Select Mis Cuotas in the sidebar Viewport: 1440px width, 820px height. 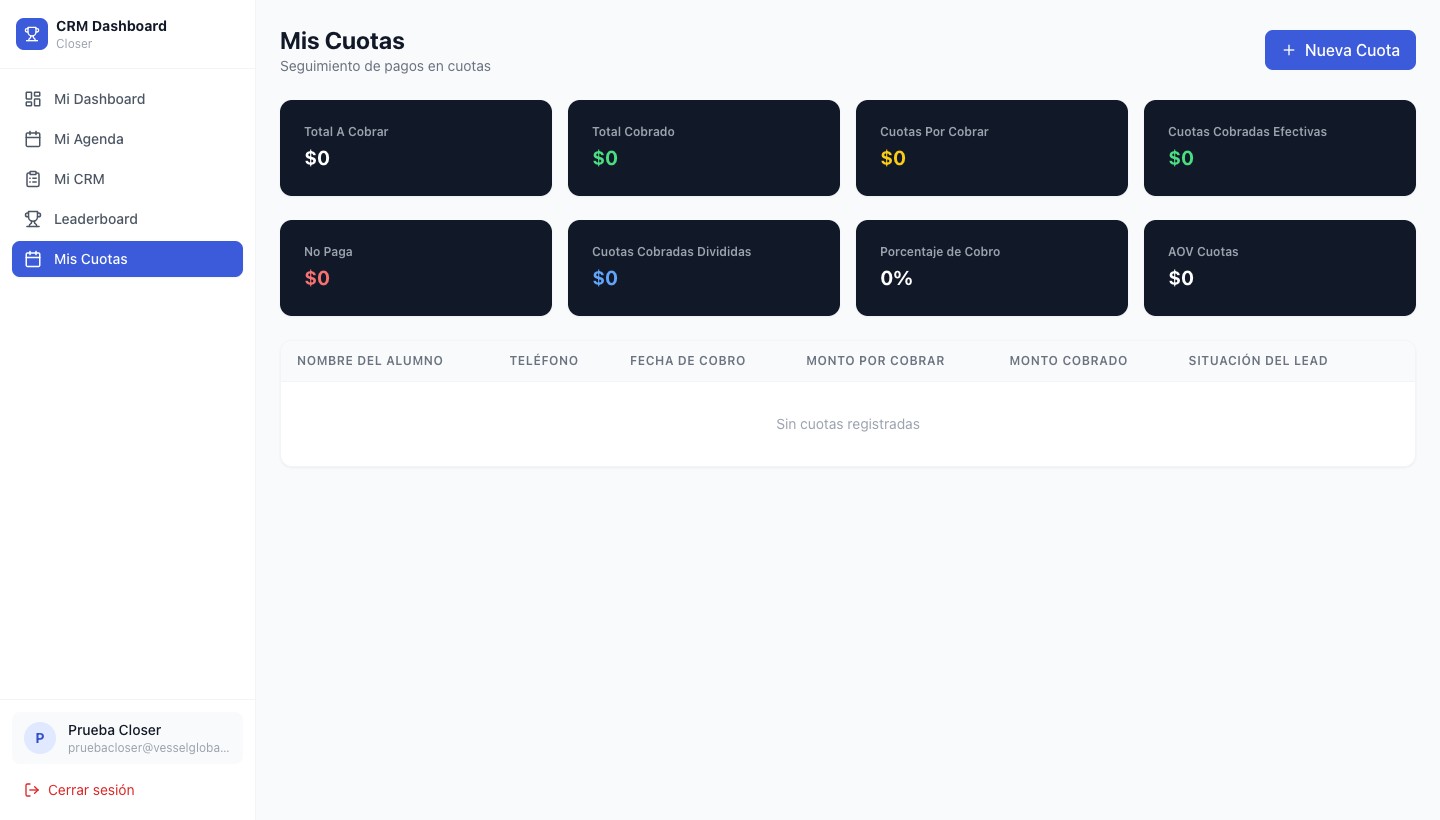click(x=91, y=259)
